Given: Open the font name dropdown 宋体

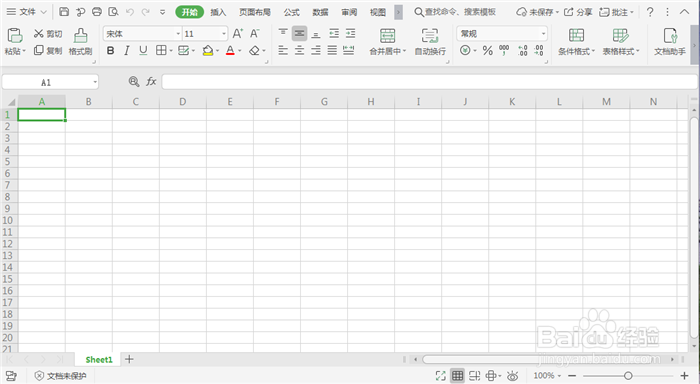Looking at the screenshot, I should [x=178, y=34].
